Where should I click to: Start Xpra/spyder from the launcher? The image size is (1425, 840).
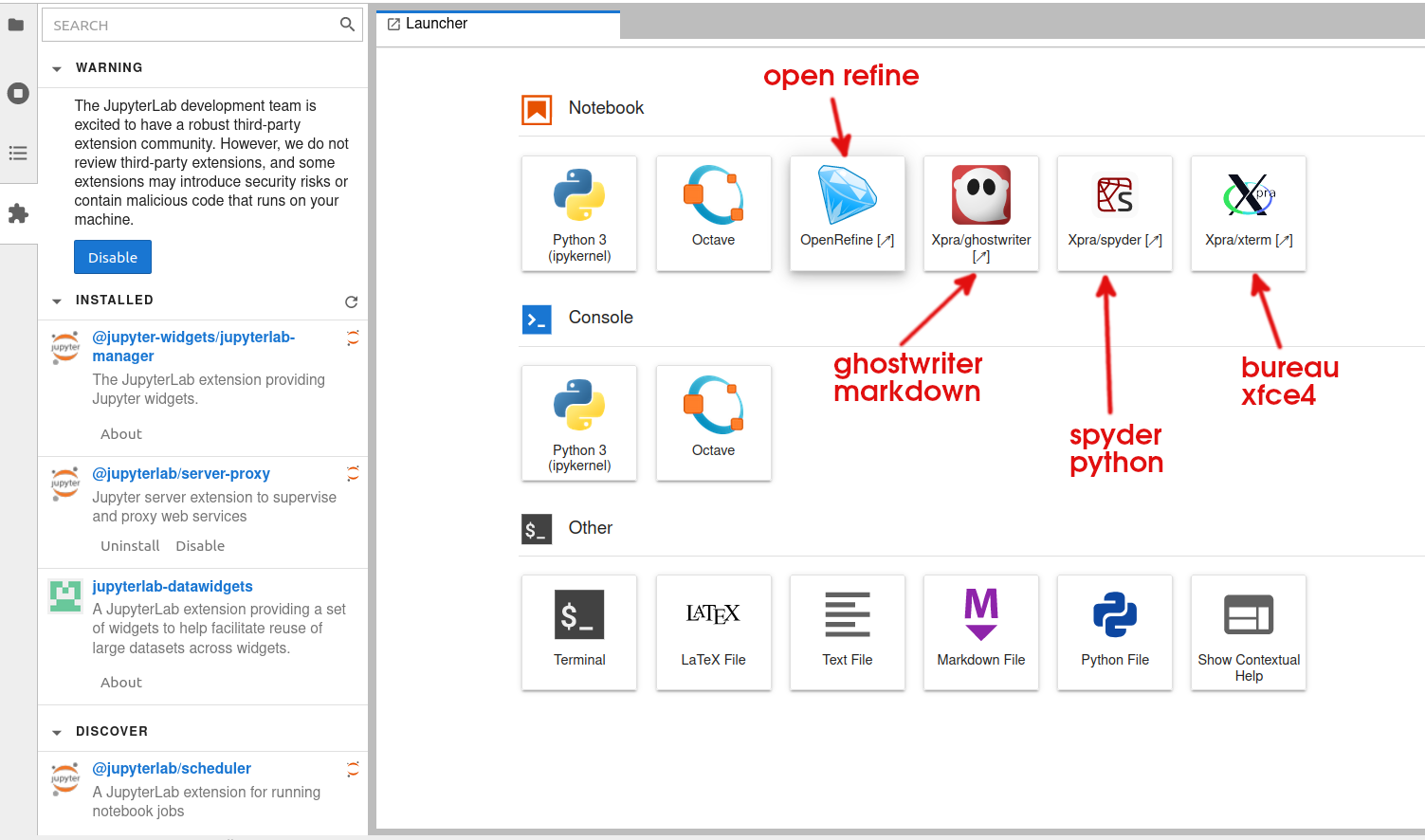[x=1114, y=213]
